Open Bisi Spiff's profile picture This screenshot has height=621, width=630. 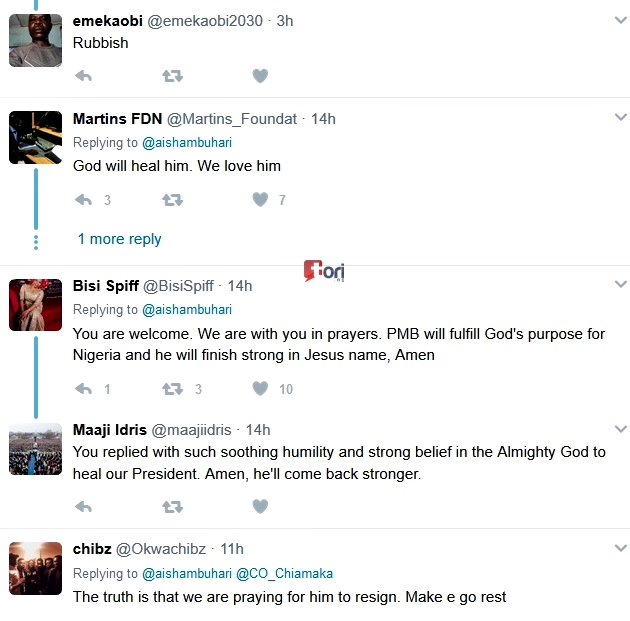tap(35, 304)
